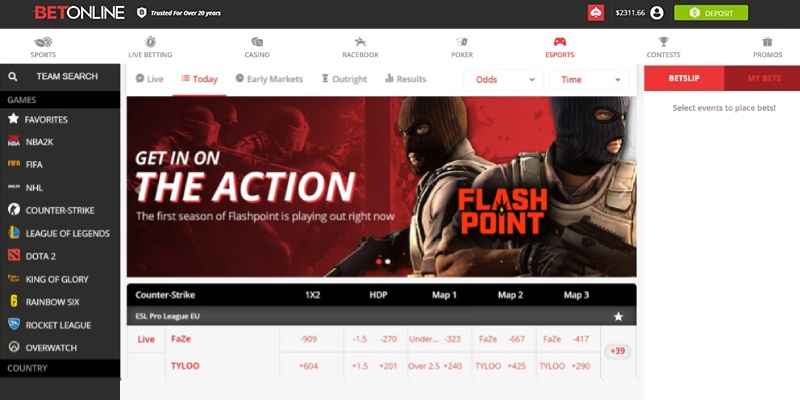This screenshot has width=800, height=400.
Task: Open the Odds format dropdown
Action: pyautogui.click(x=503, y=80)
